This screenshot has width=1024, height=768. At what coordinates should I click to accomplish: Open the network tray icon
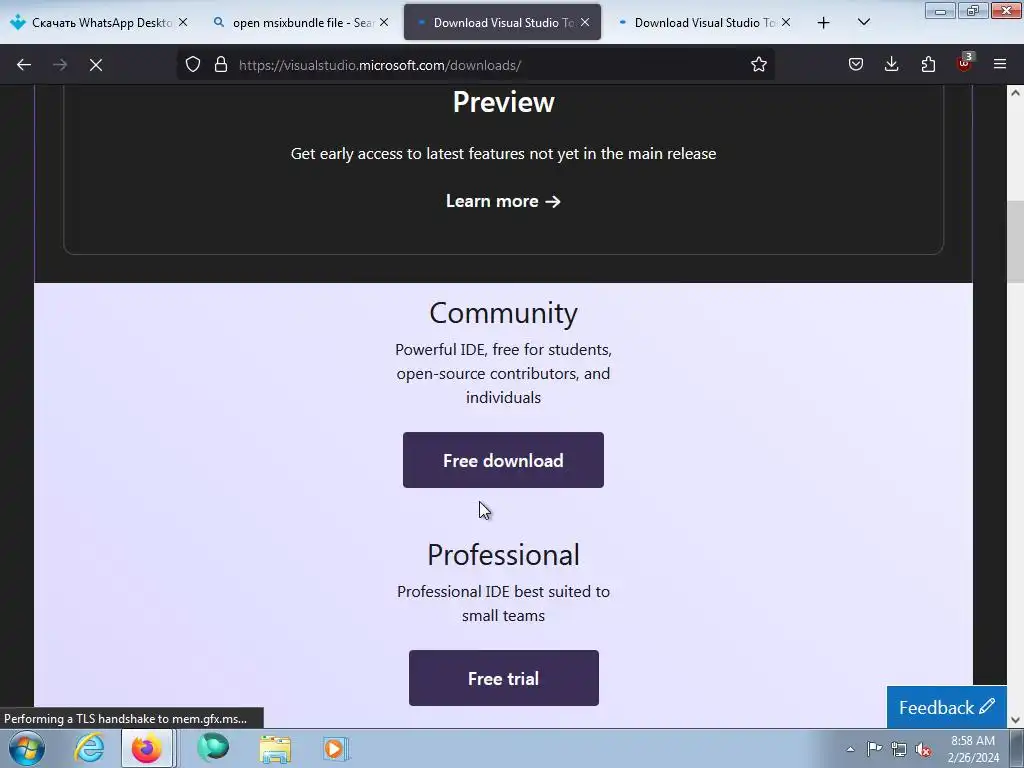[x=899, y=749]
